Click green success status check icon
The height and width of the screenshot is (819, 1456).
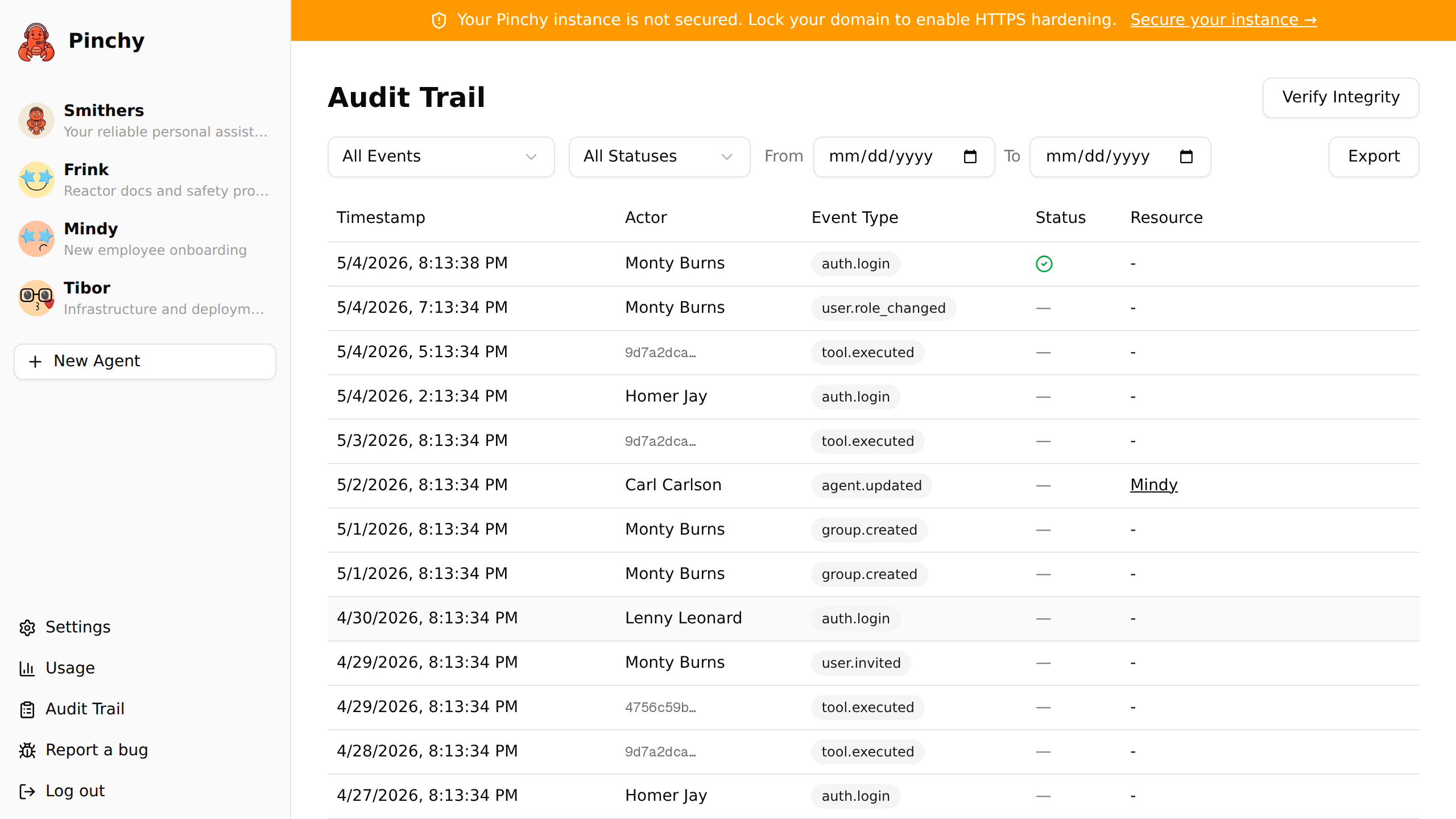coord(1044,263)
